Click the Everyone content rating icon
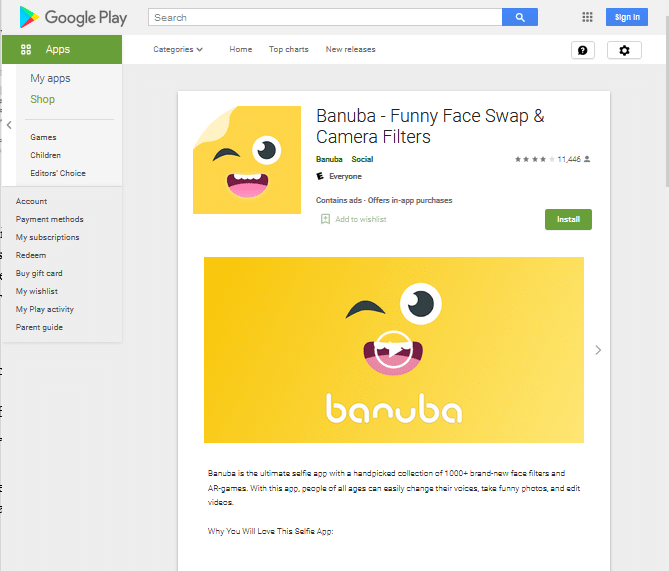Viewport: 669px width, 571px height. [x=320, y=176]
